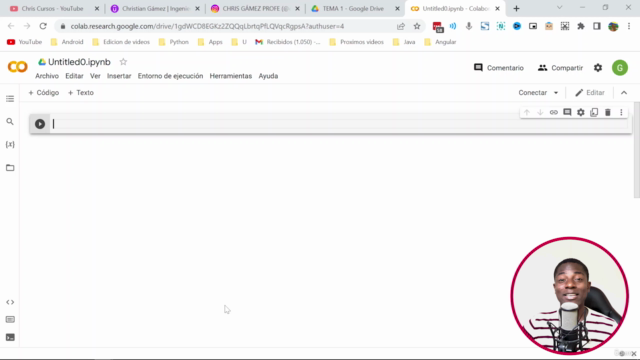This screenshot has width=640, height=360.
Task: Reload the page
Action: click(x=43, y=26)
